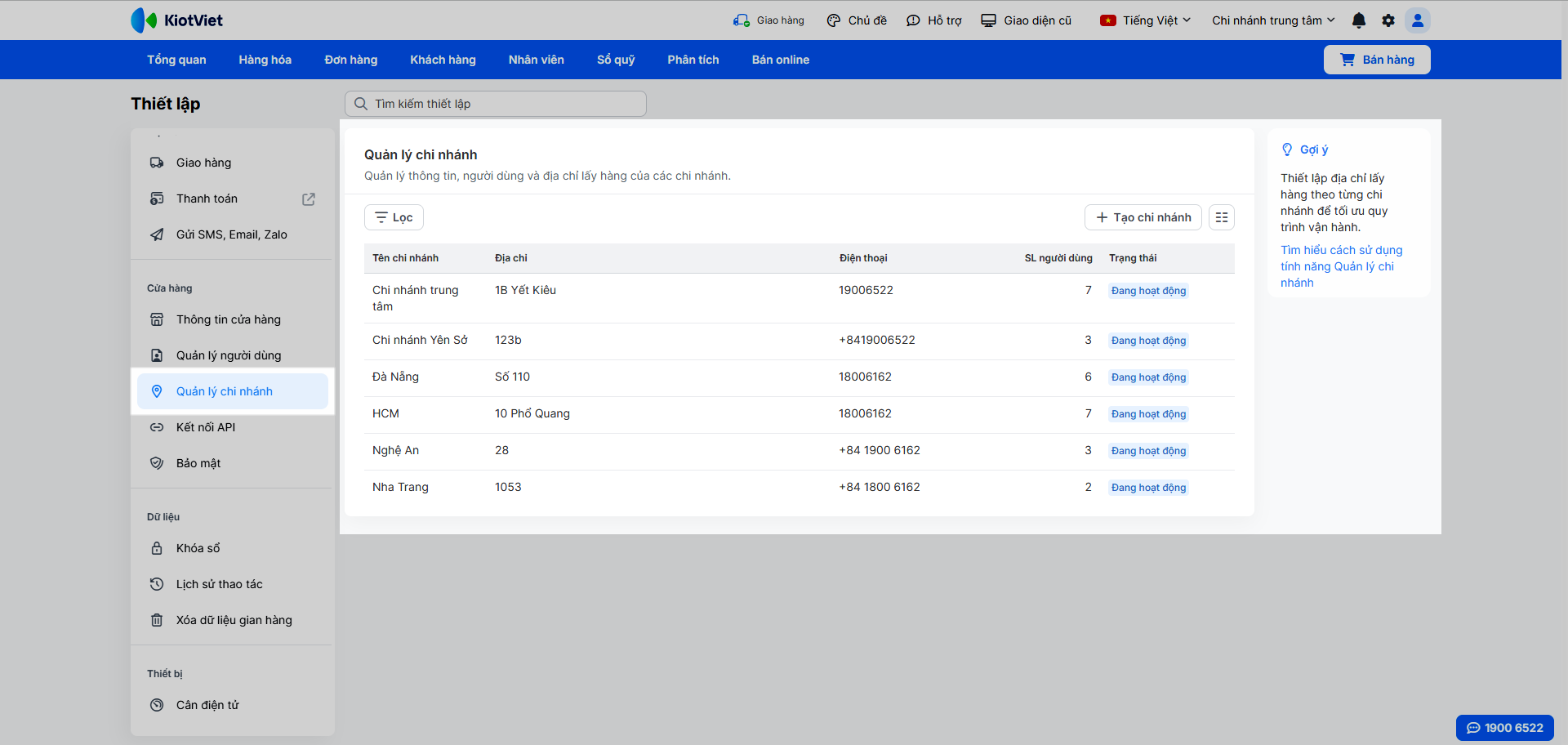Open settings via the gear icon

tap(1388, 20)
